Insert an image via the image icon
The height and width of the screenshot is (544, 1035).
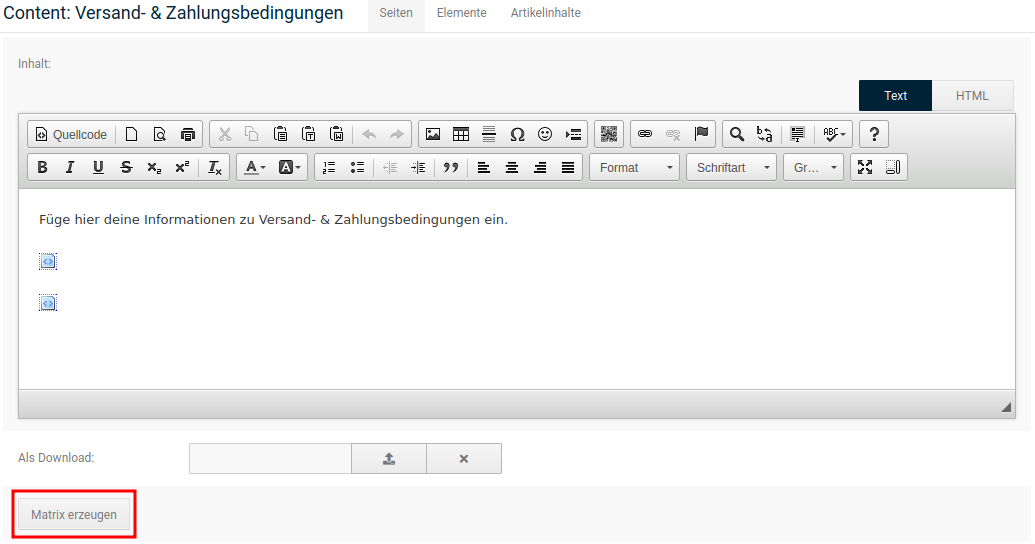[433, 135]
